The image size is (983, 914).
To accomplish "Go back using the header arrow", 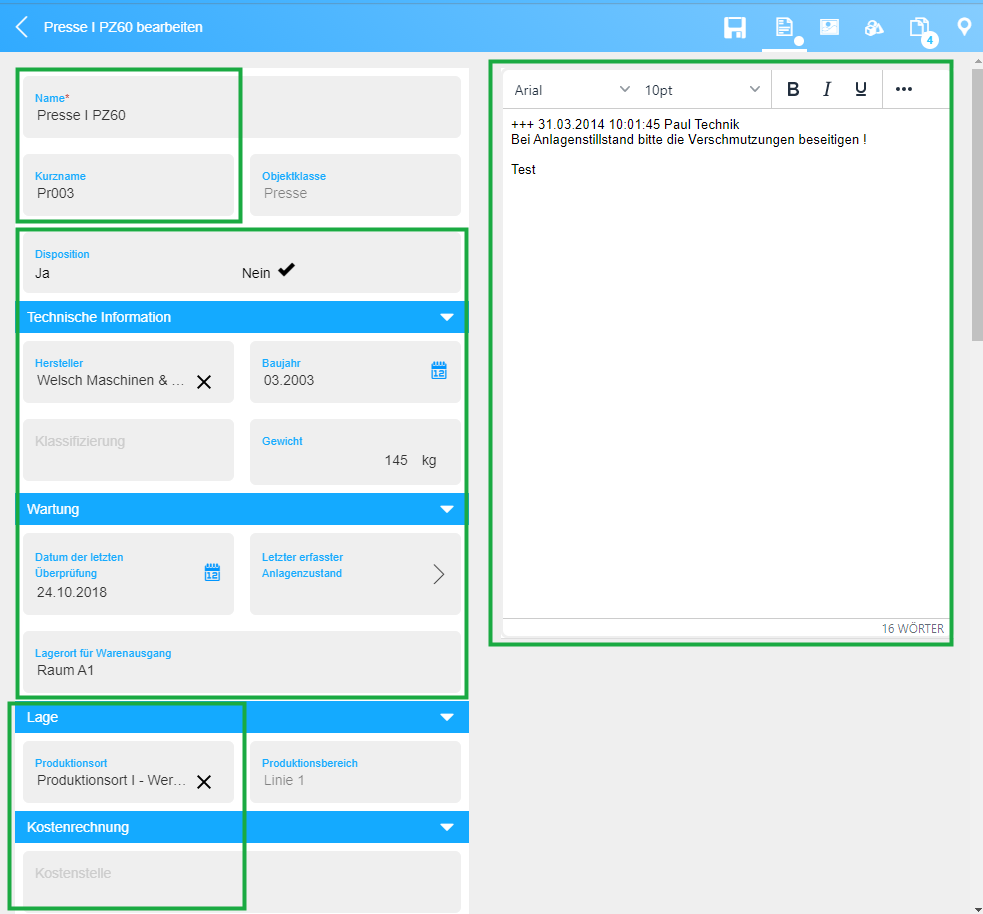I will [22, 27].
